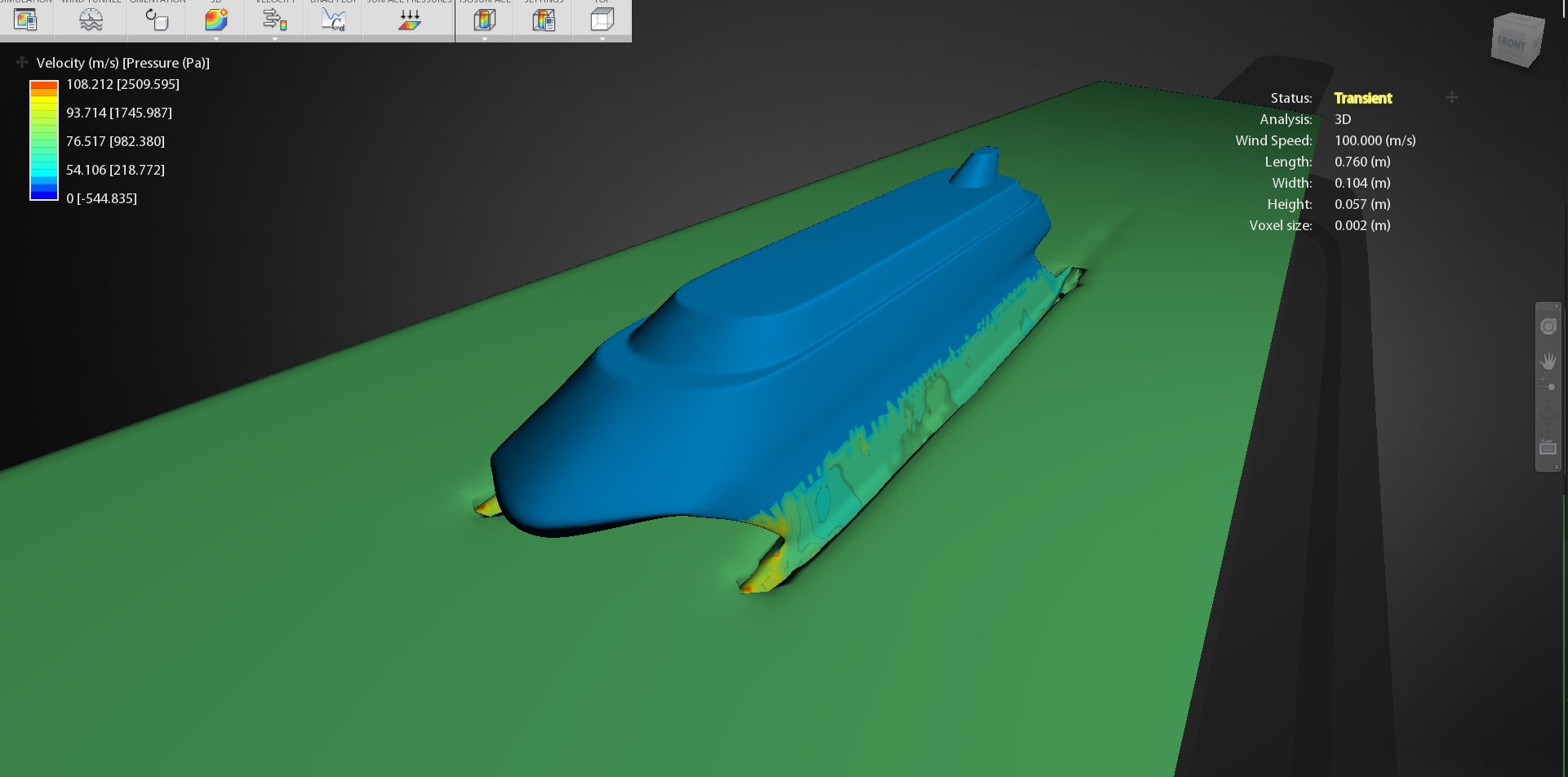Click the Width value '0.104 (m)'

[x=1362, y=183]
